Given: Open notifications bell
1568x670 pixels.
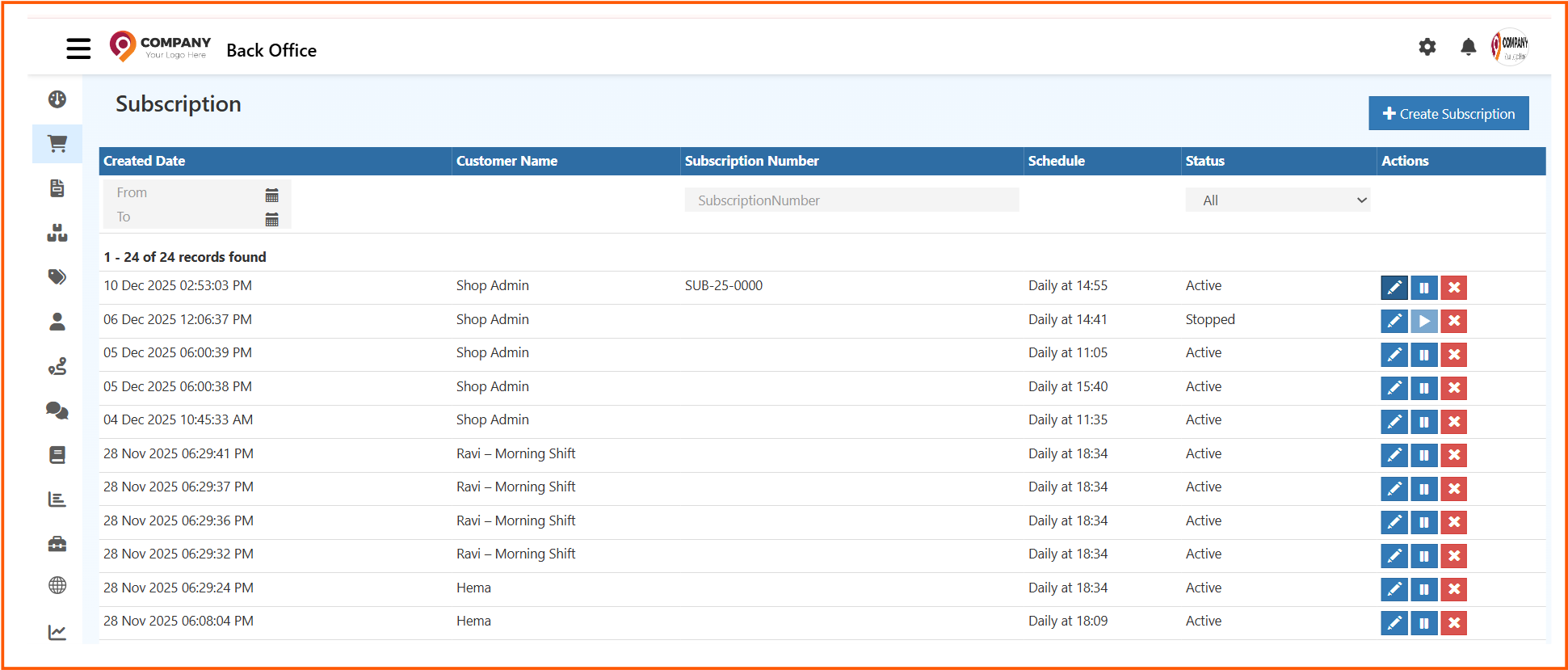Looking at the screenshot, I should point(1468,47).
